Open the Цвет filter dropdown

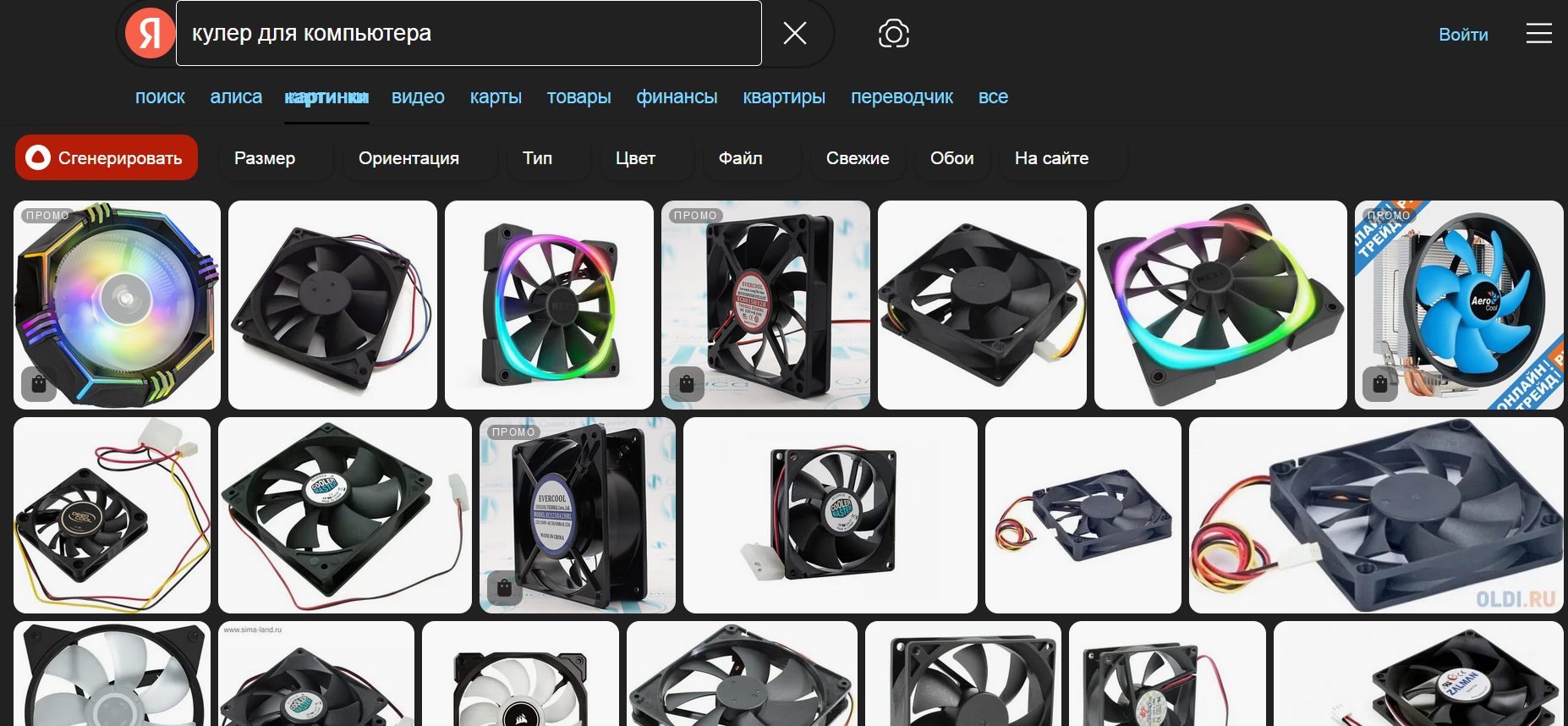pos(646,157)
